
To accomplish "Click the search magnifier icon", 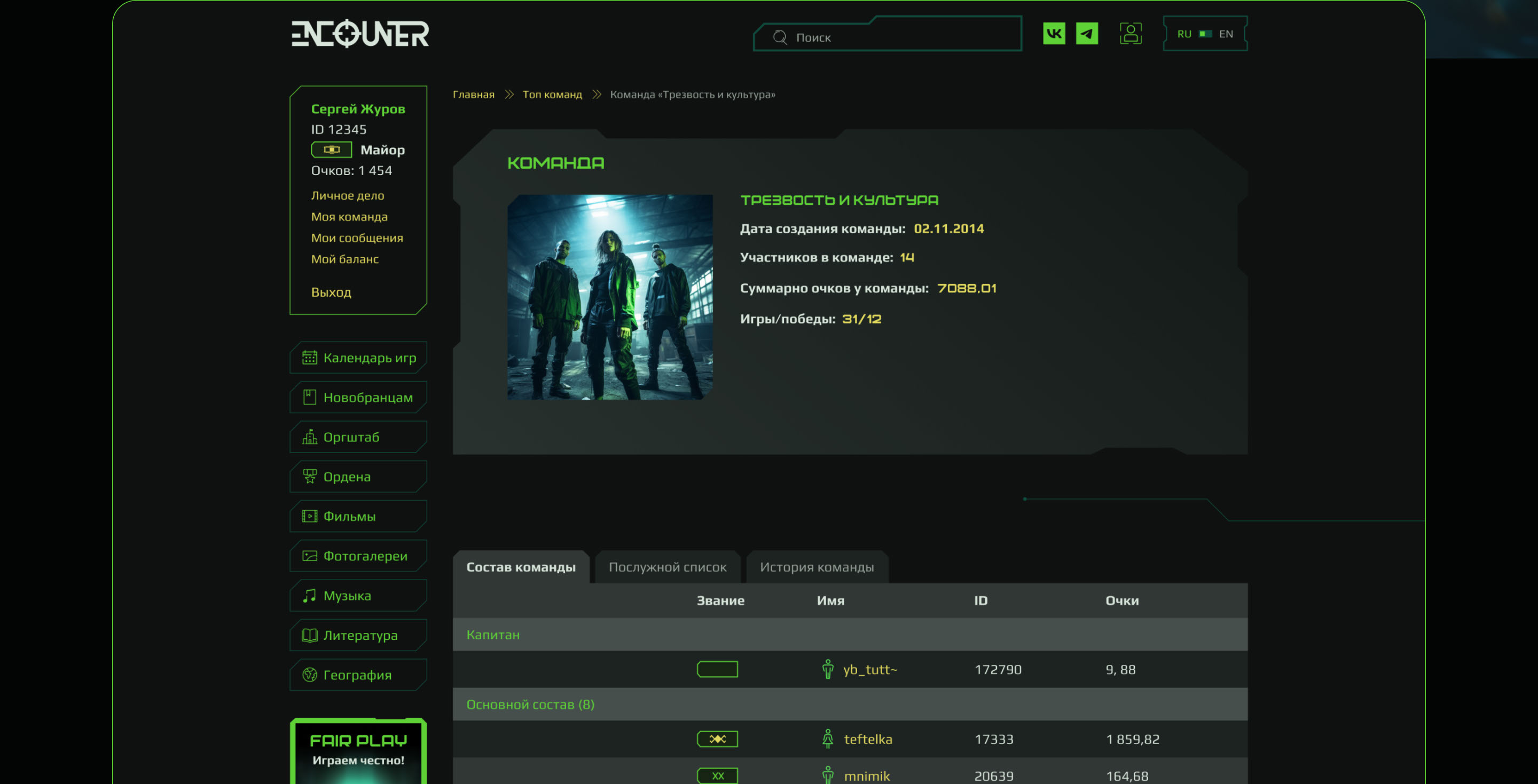I will 780,37.
